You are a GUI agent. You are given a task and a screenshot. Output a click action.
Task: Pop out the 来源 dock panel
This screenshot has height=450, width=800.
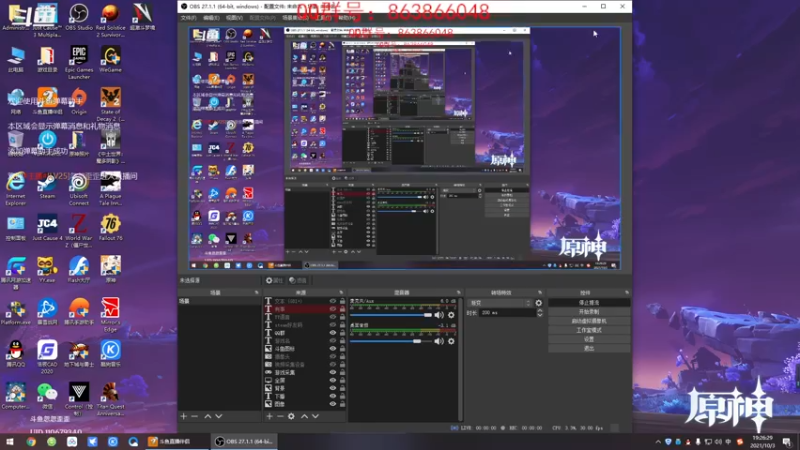click(x=341, y=292)
